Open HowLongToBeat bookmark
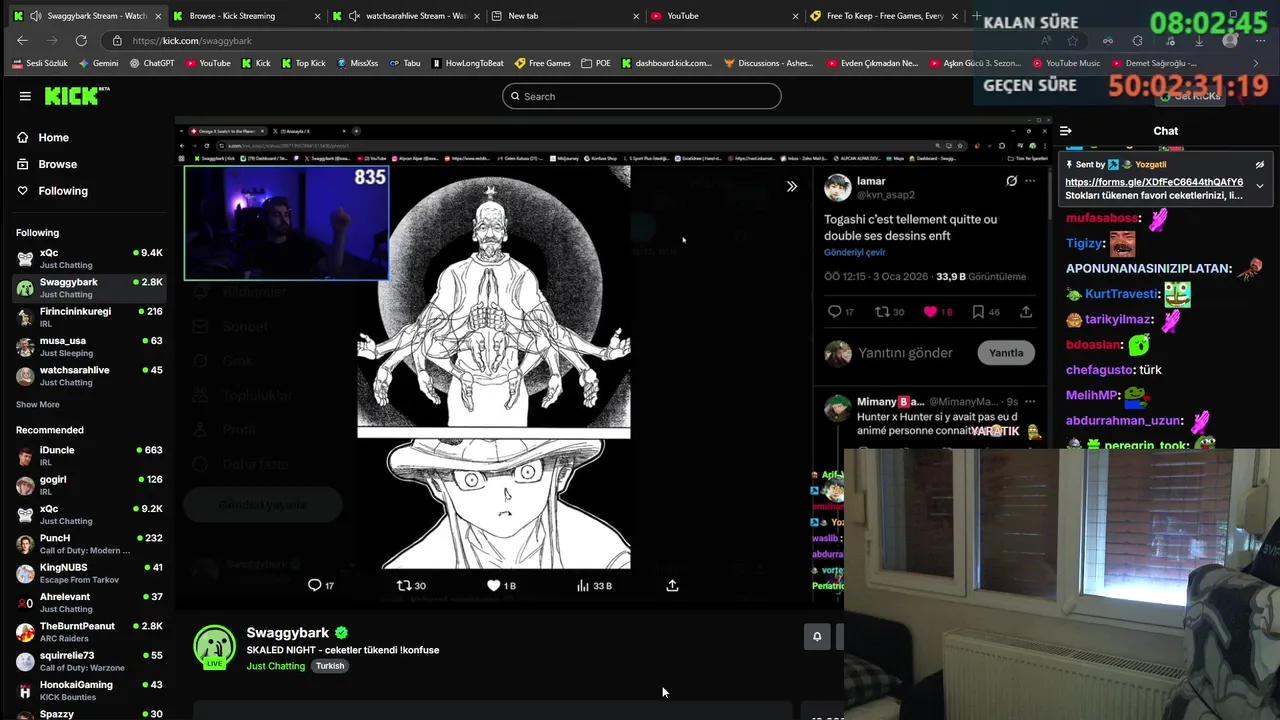 [x=467, y=63]
